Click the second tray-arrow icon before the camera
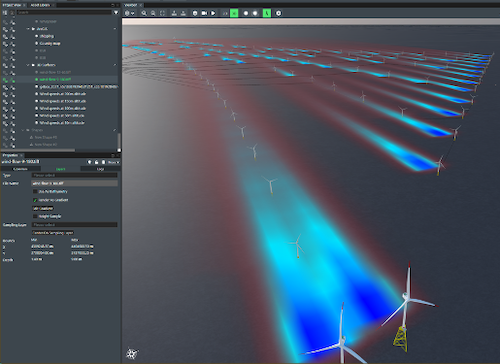The image size is (500, 364). pos(183,13)
